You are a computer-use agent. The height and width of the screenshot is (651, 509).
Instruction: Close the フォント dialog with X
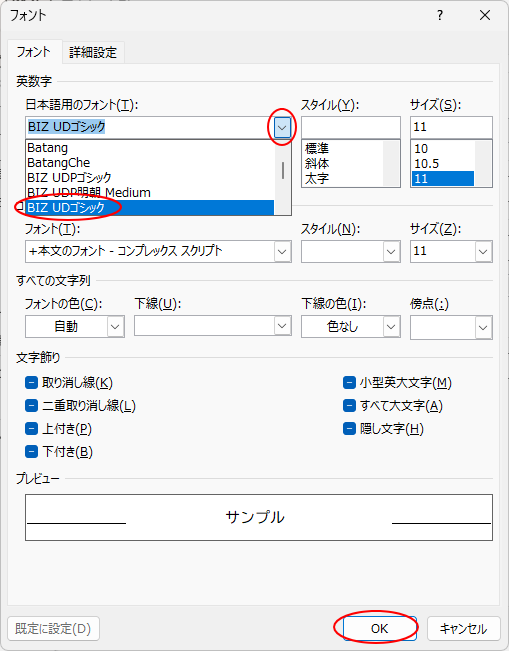[485, 16]
